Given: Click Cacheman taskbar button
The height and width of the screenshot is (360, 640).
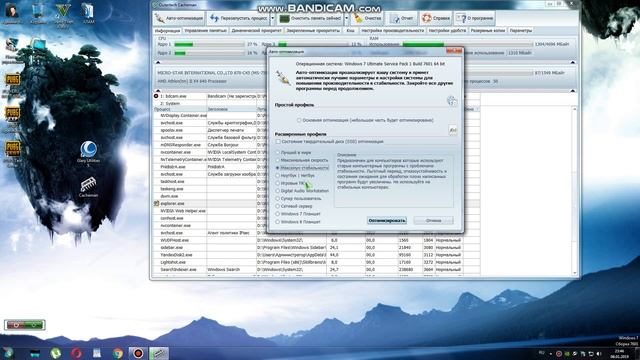Looking at the screenshot, I should click(158, 353).
